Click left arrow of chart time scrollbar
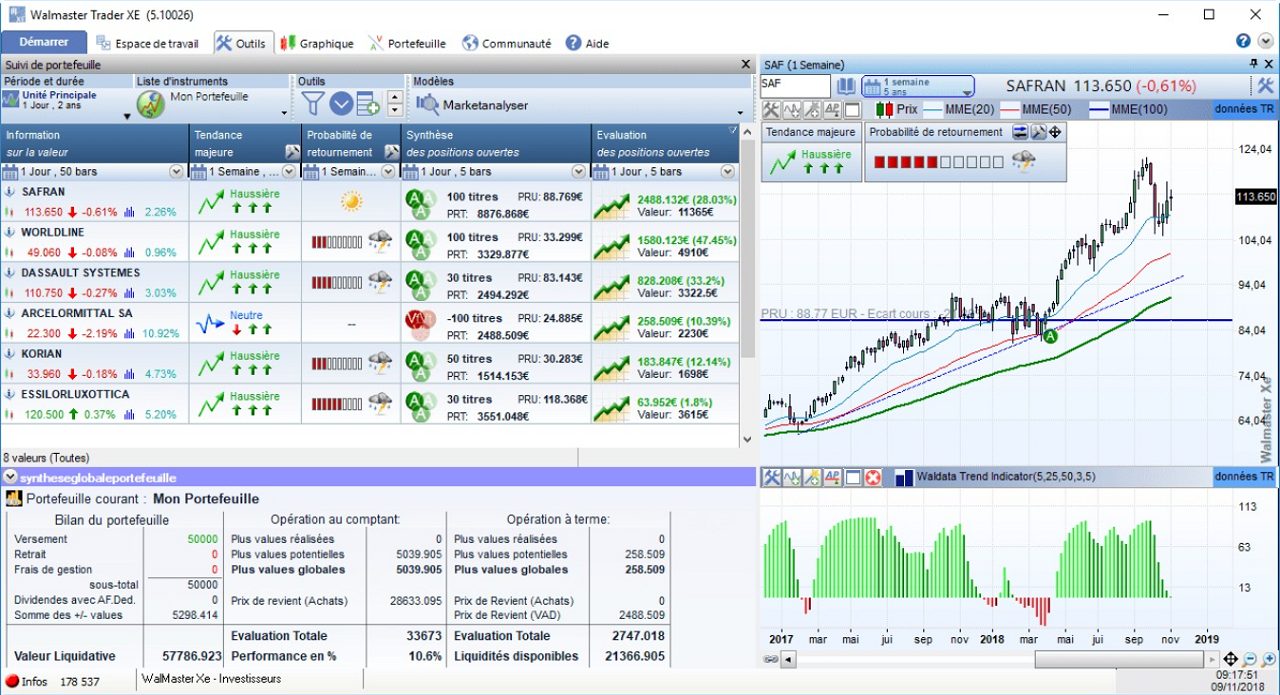 tap(789, 659)
